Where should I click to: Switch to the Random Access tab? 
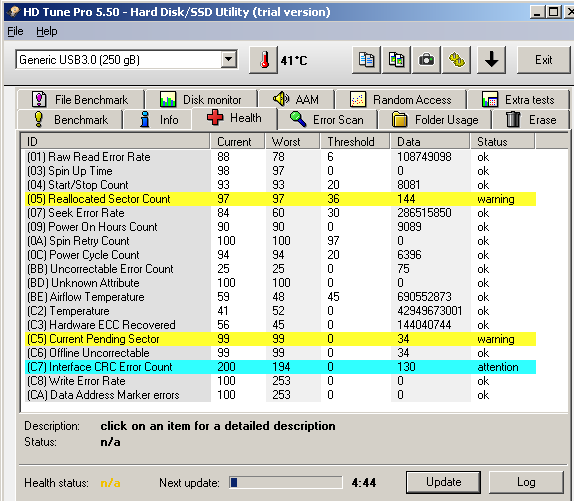pos(401,100)
